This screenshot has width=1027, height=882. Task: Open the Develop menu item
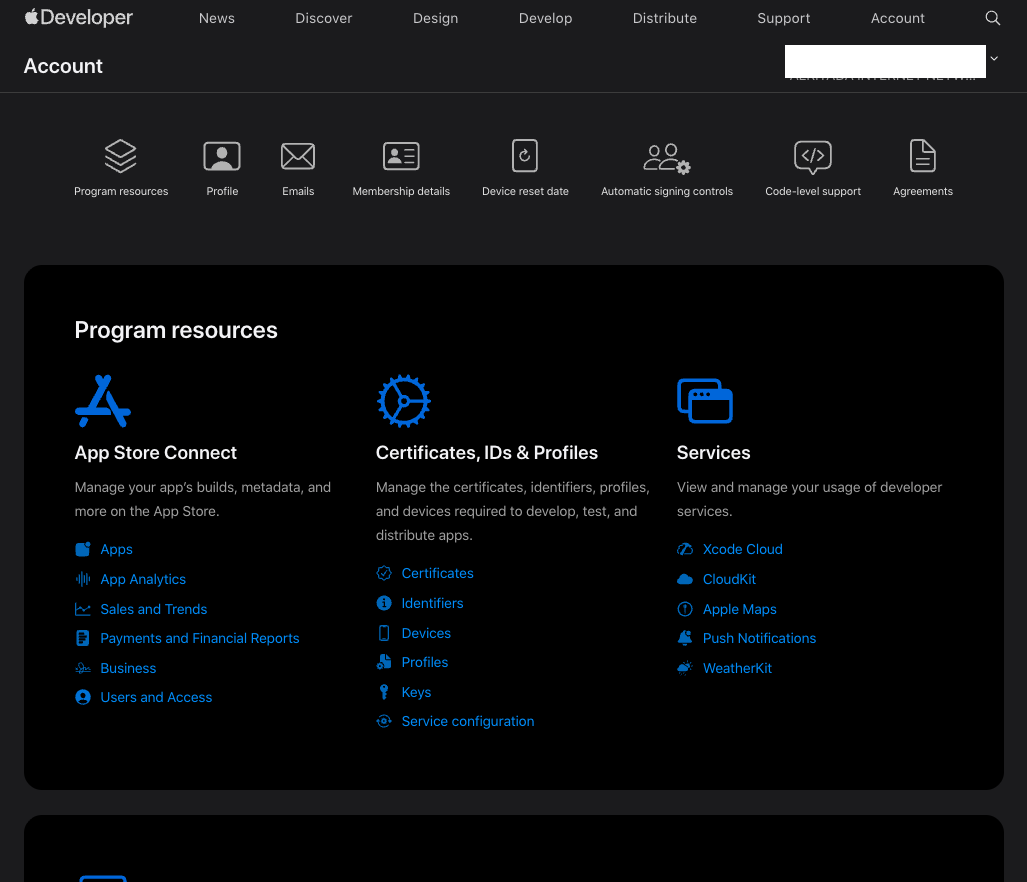point(546,18)
